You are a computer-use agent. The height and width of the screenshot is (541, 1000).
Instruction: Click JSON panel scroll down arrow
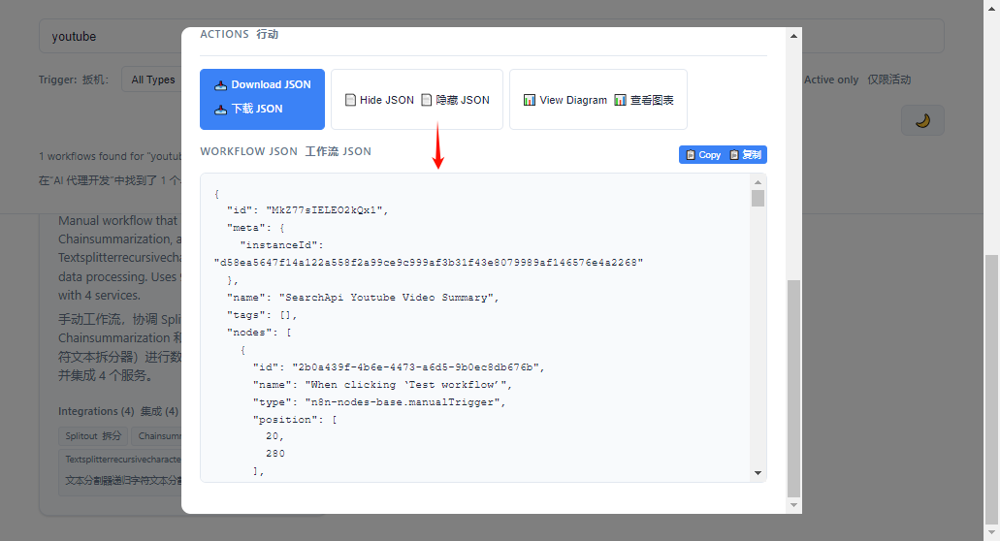[758, 473]
